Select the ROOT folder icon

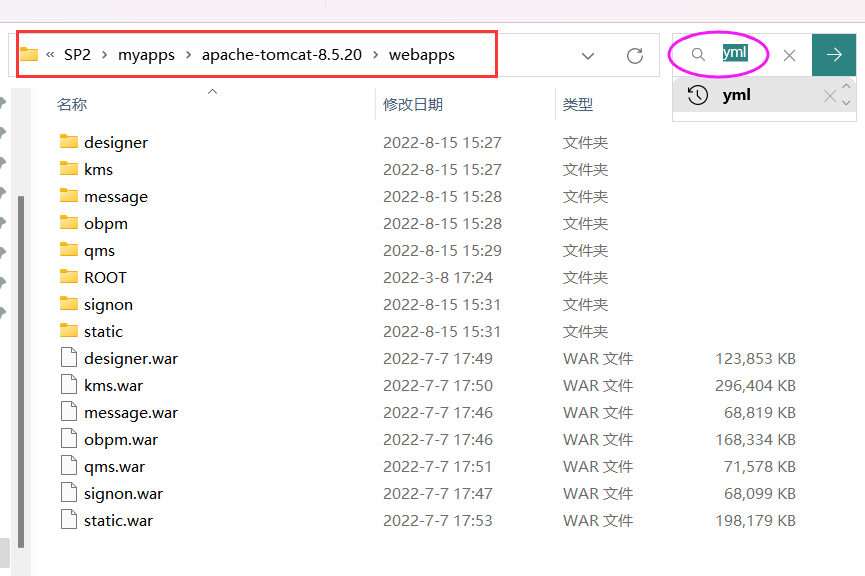(69, 277)
